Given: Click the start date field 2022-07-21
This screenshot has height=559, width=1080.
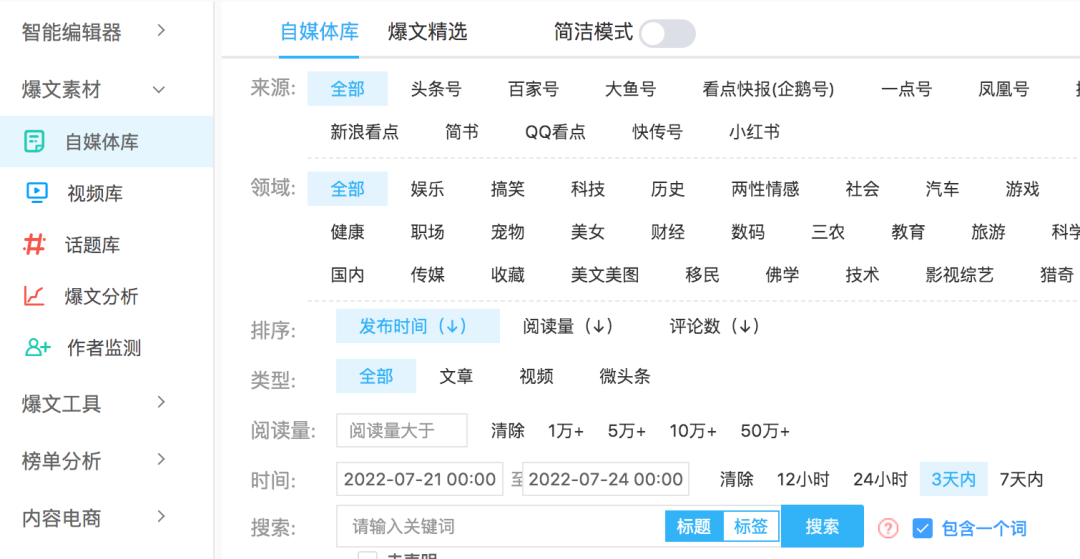Looking at the screenshot, I should (x=419, y=479).
